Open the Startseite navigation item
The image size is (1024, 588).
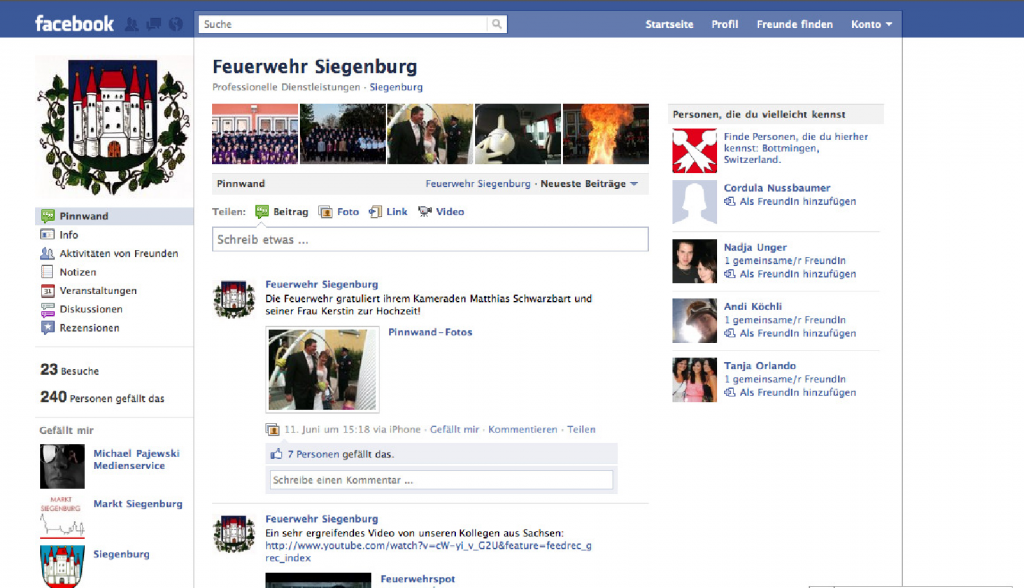pyautogui.click(x=669, y=24)
